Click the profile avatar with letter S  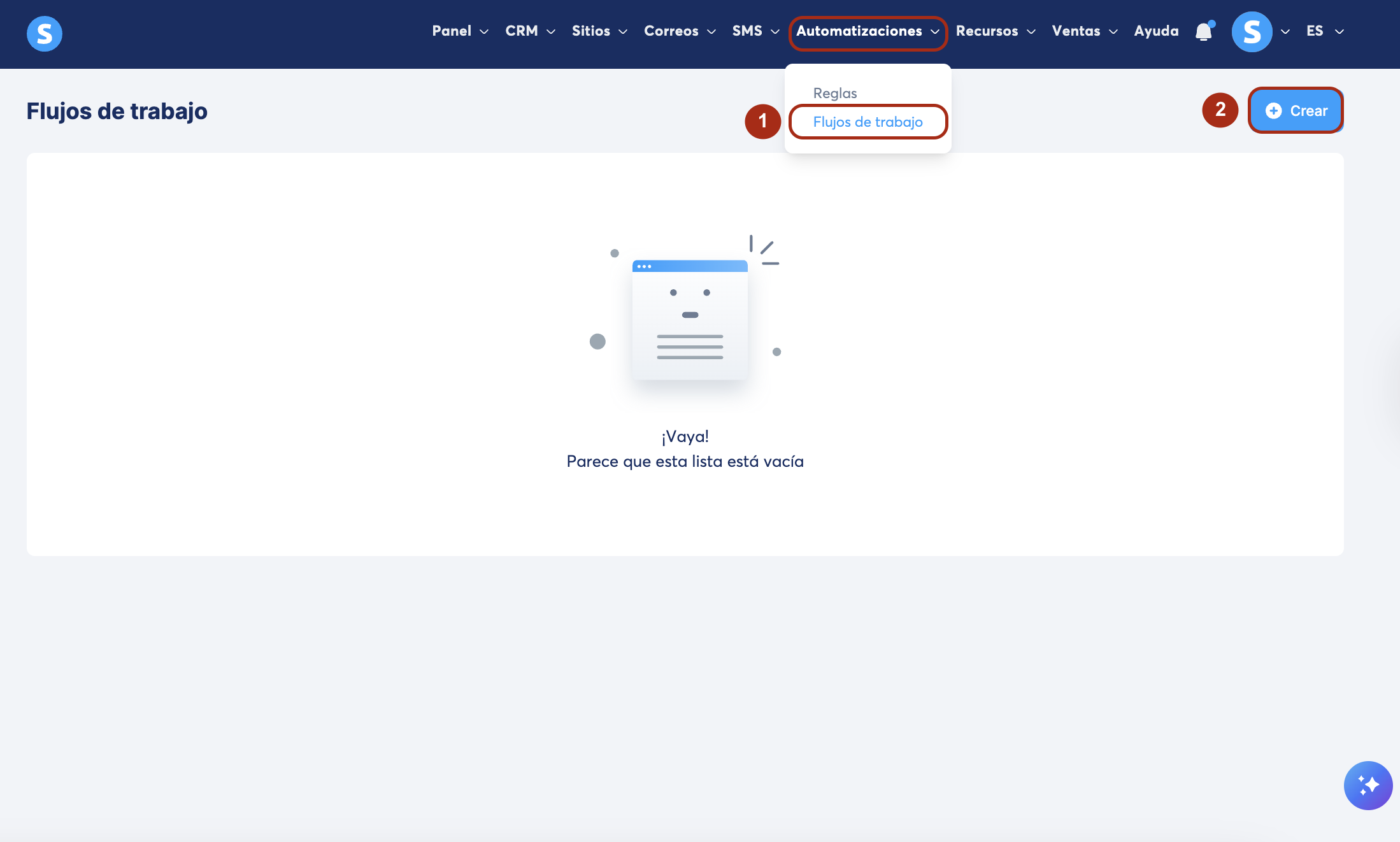(1252, 32)
